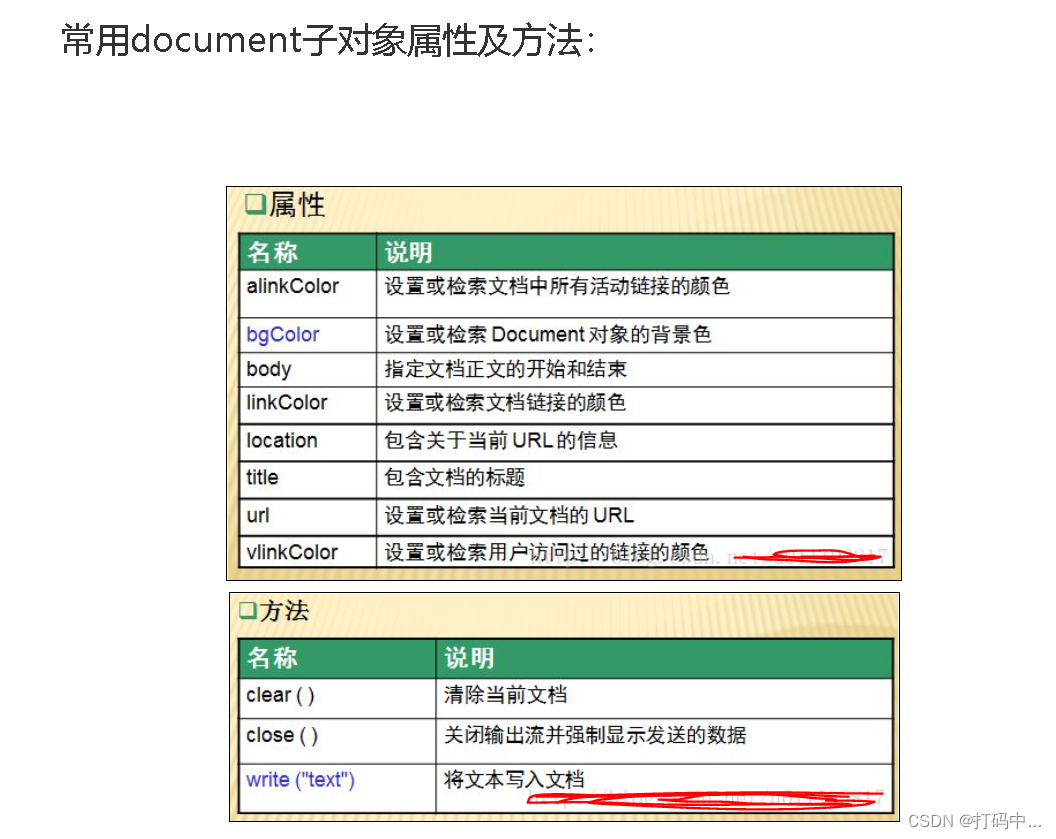Click the 名称 column header in attributes table
The image size is (1056, 839).
[x=270, y=252]
